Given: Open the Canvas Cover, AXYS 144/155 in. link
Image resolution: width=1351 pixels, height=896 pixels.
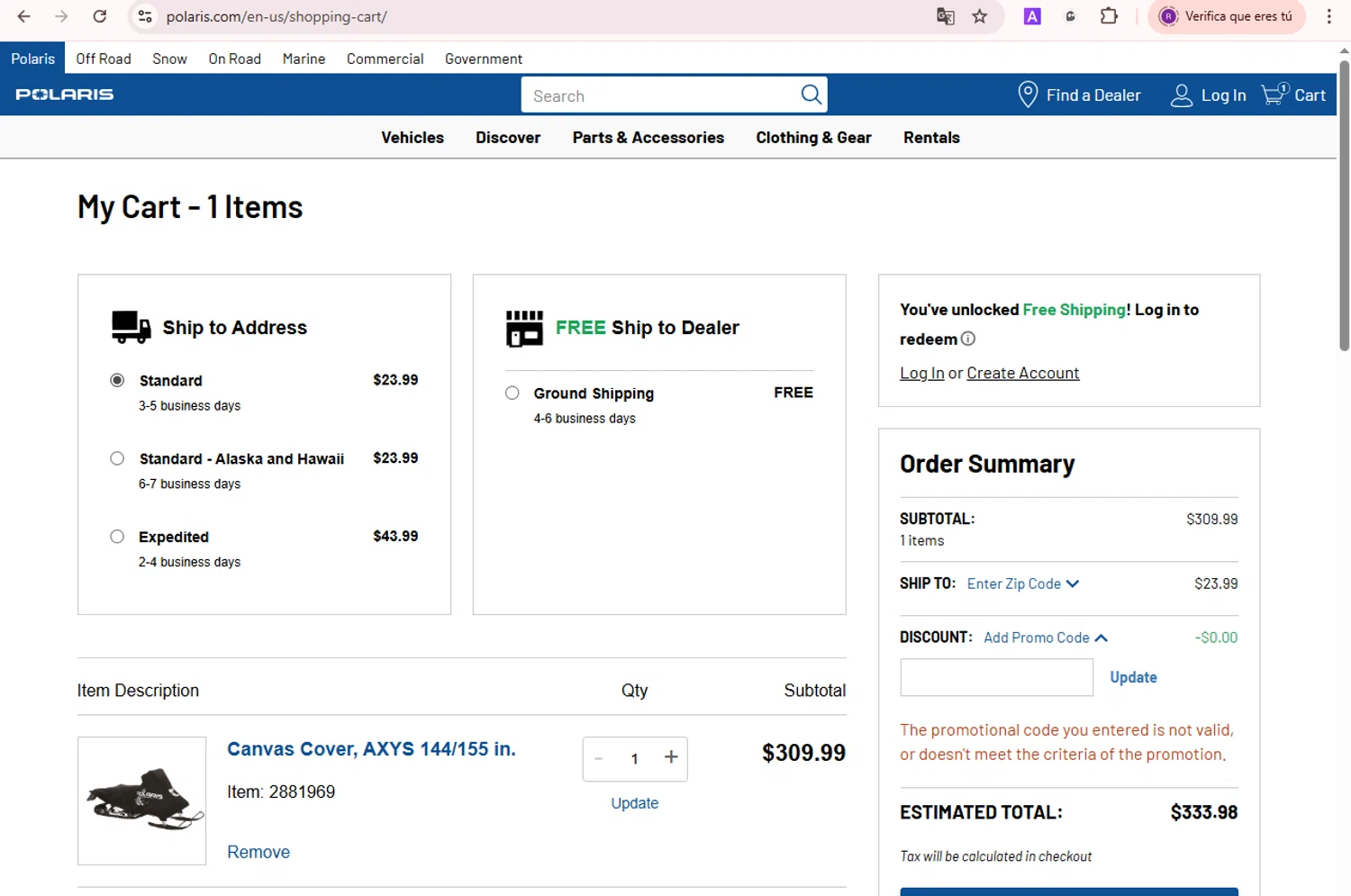Looking at the screenshot, I should coord(371,749).
